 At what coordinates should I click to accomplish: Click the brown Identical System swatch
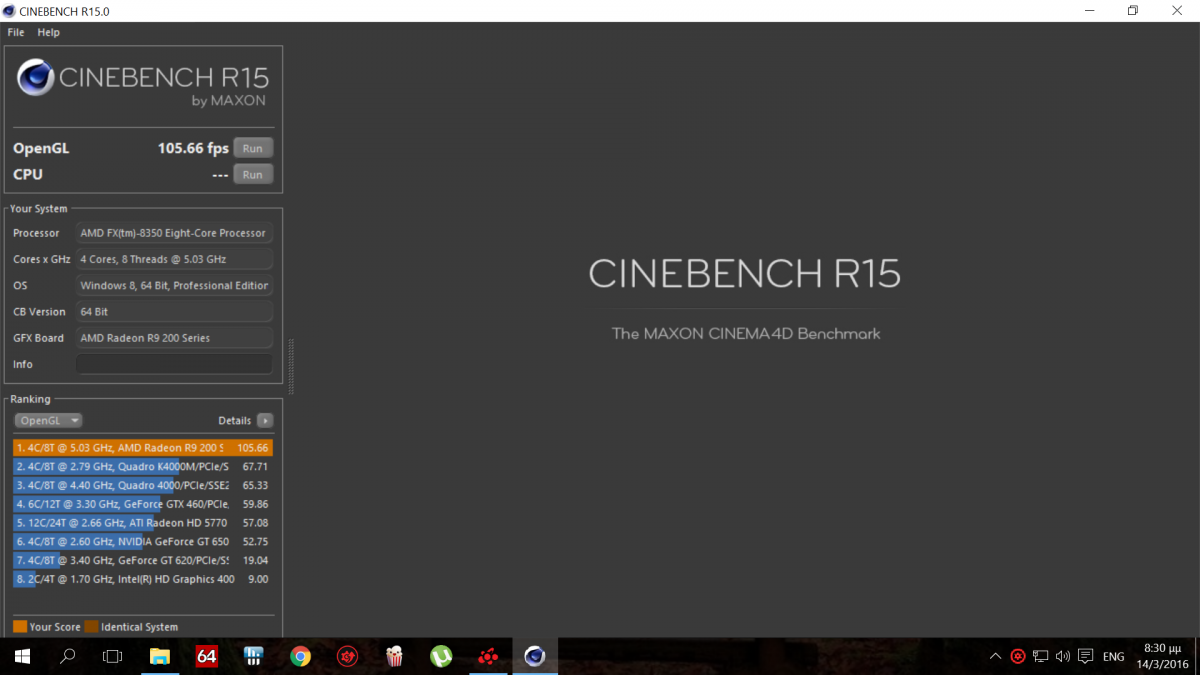click(x=91, y=627)
